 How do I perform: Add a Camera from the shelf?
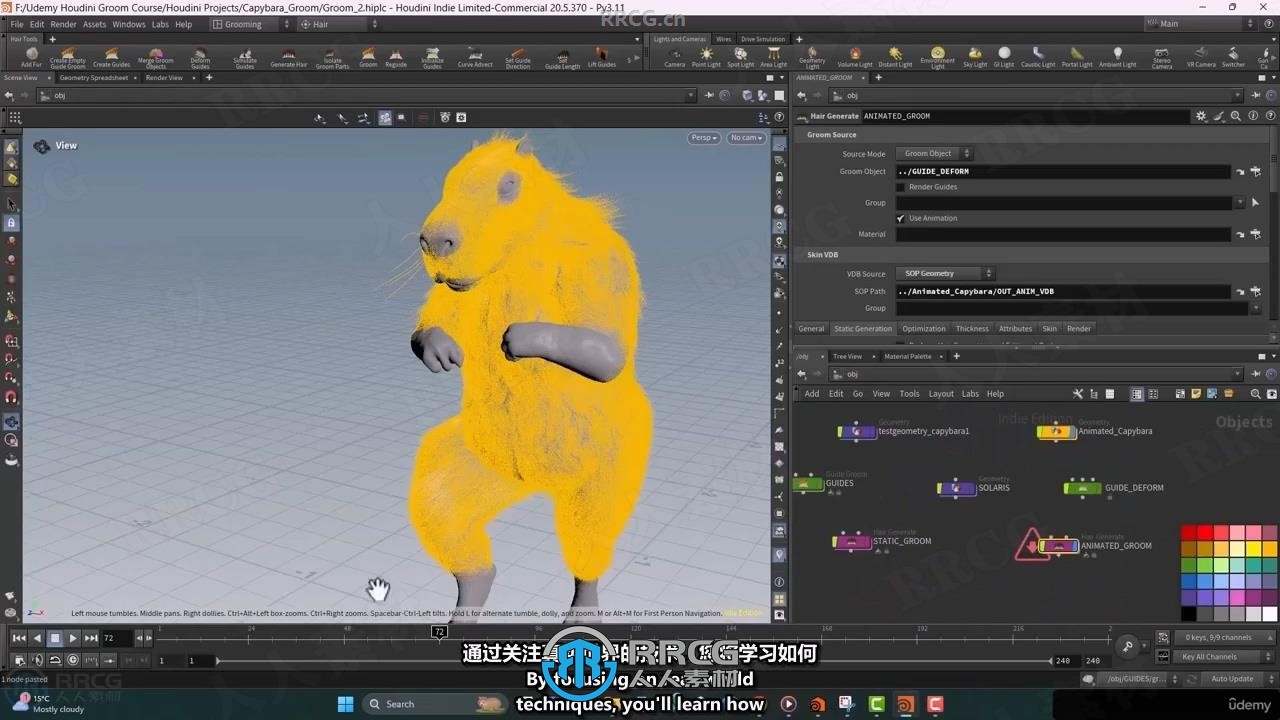coord(675,58)
